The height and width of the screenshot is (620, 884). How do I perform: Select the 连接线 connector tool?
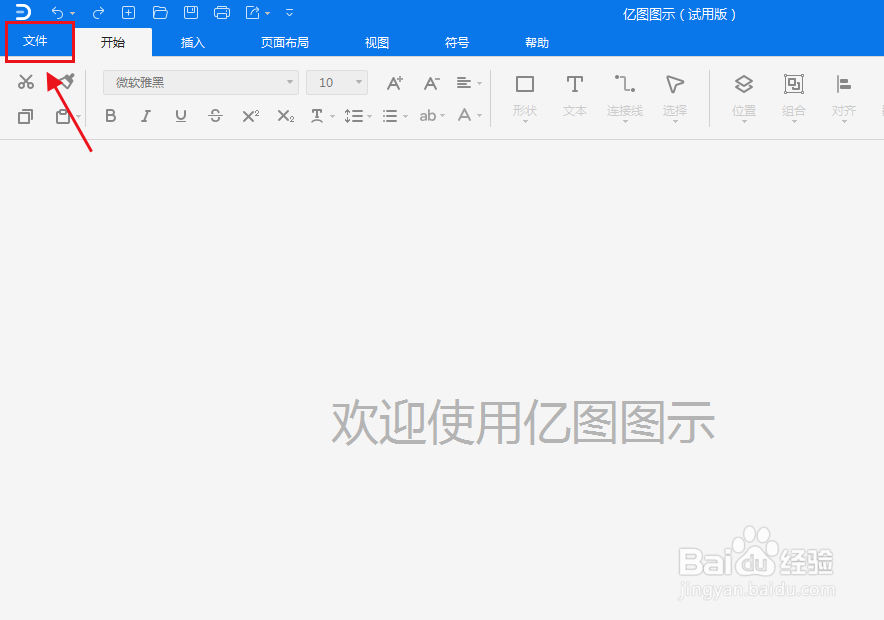pos(625,99)
